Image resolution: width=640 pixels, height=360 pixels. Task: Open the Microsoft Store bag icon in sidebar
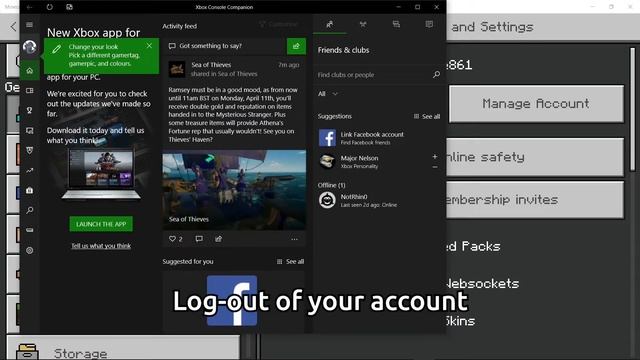[x=29, y=190]
